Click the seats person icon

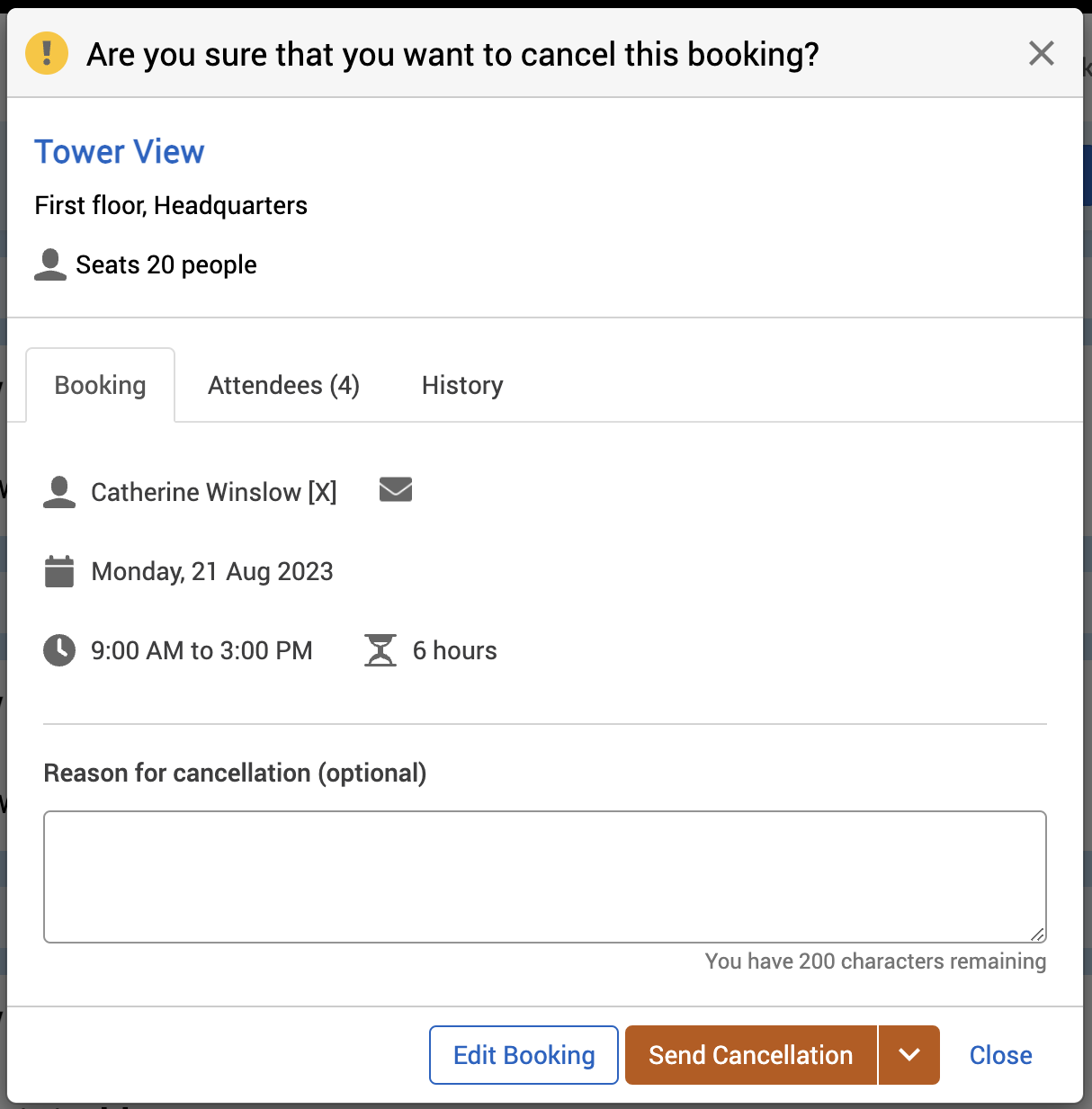[x=50, y=264]
